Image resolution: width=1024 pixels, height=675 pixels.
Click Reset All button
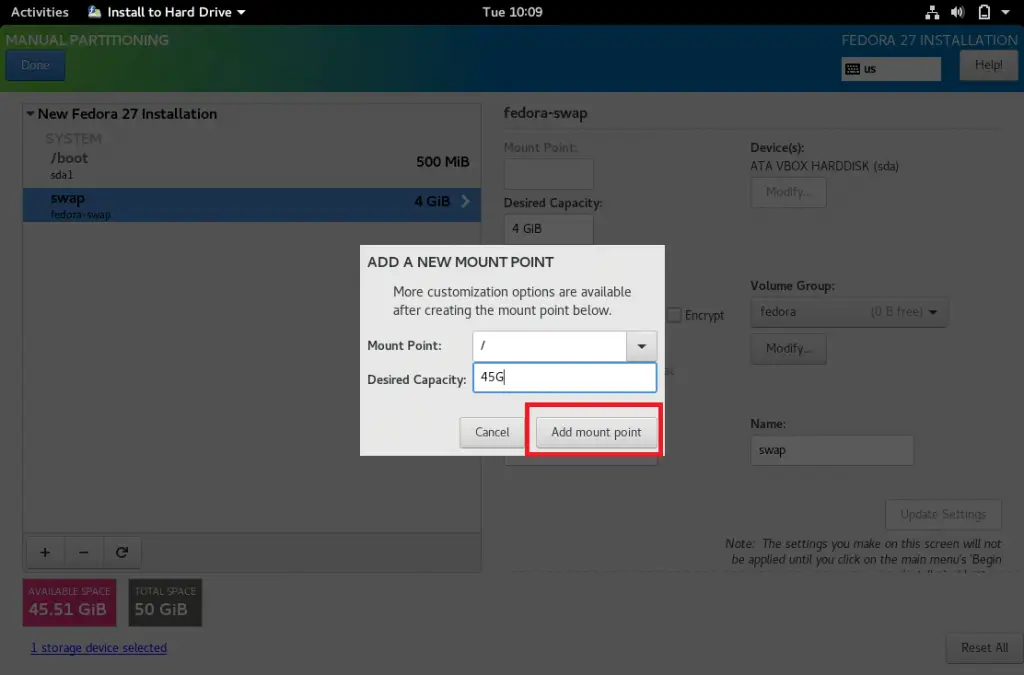coord(984,648)
